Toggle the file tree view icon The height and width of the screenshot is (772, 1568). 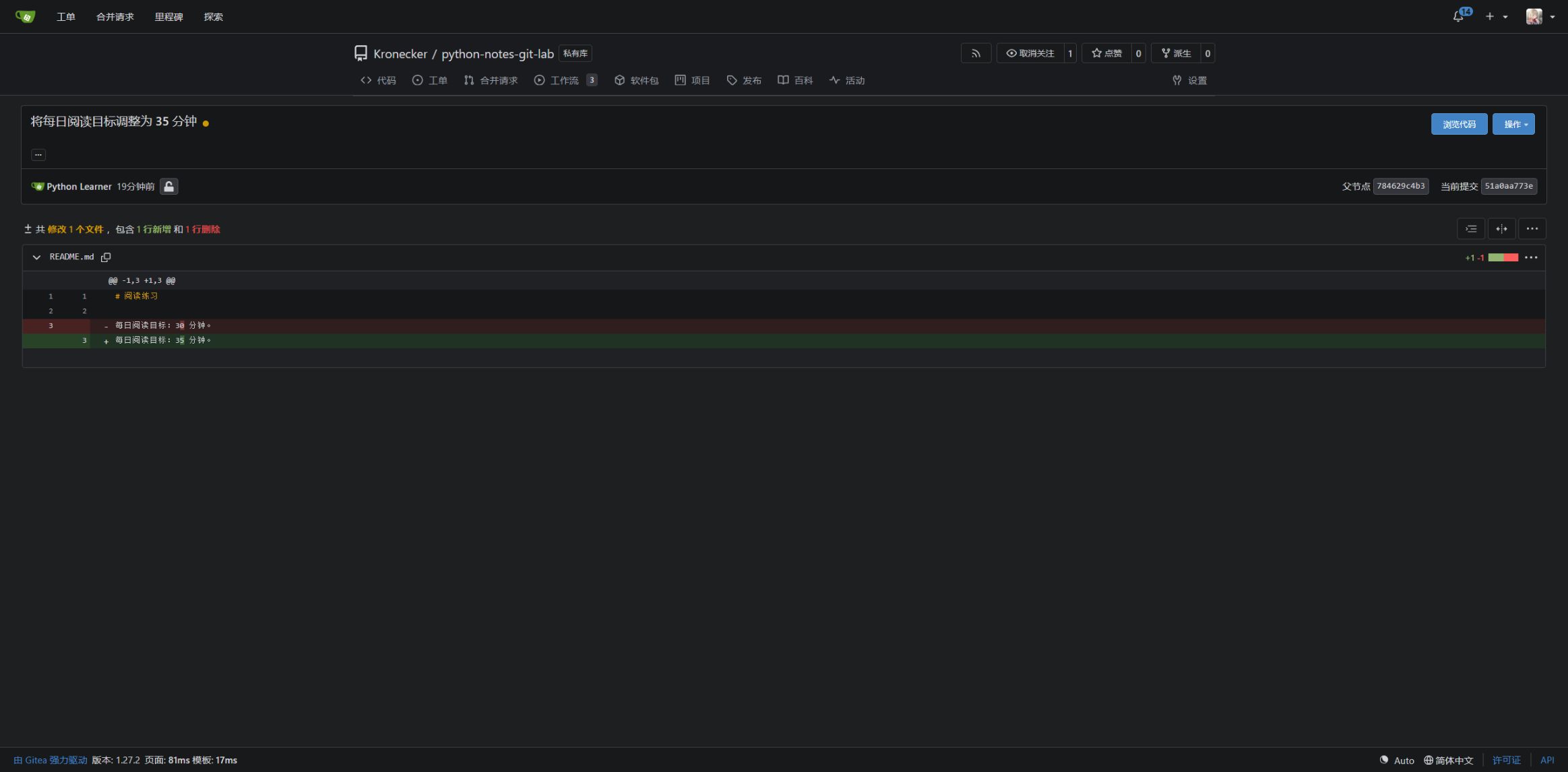coord(1470,229)
